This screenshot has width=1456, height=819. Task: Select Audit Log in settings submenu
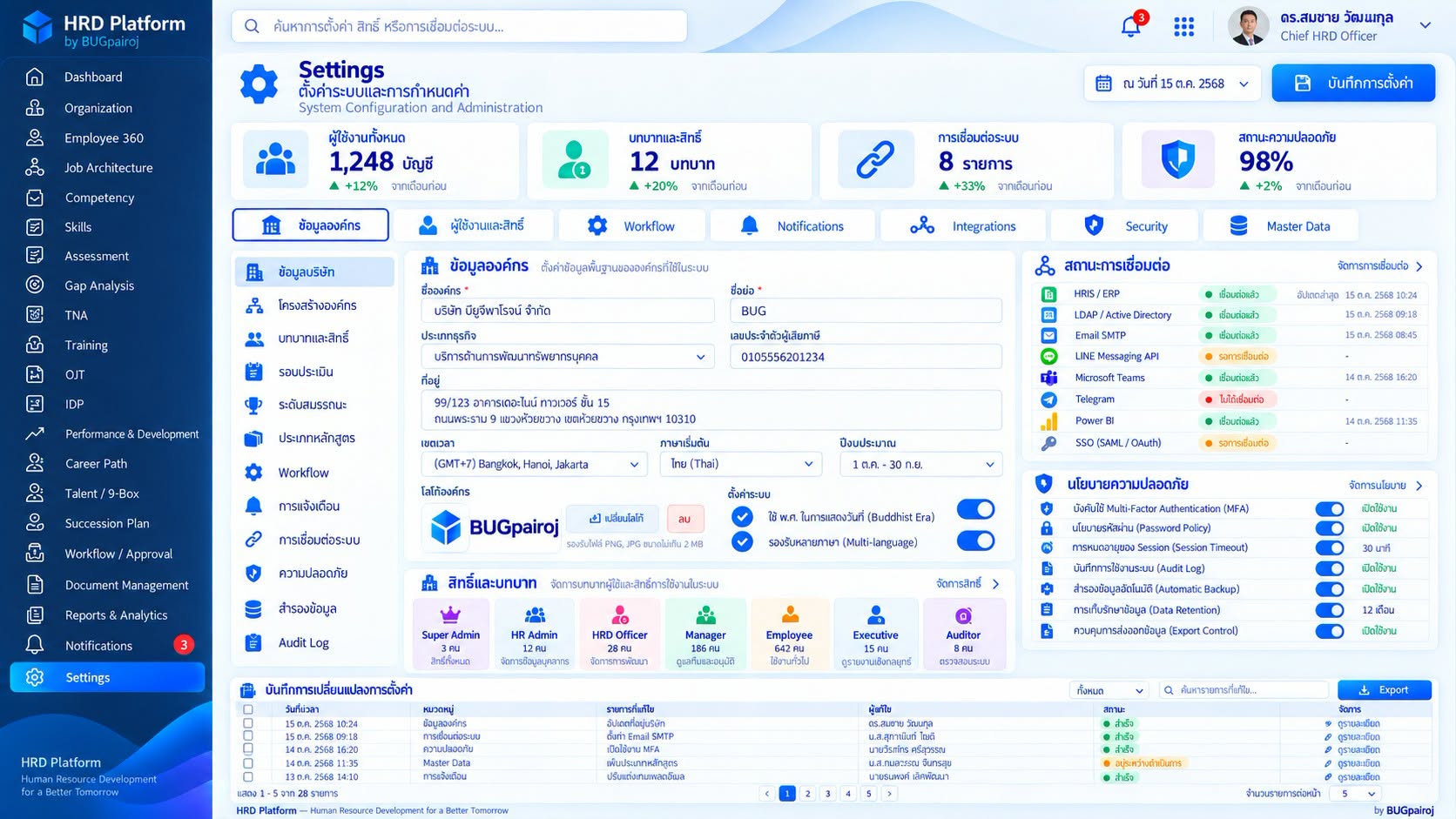[313, 642]
